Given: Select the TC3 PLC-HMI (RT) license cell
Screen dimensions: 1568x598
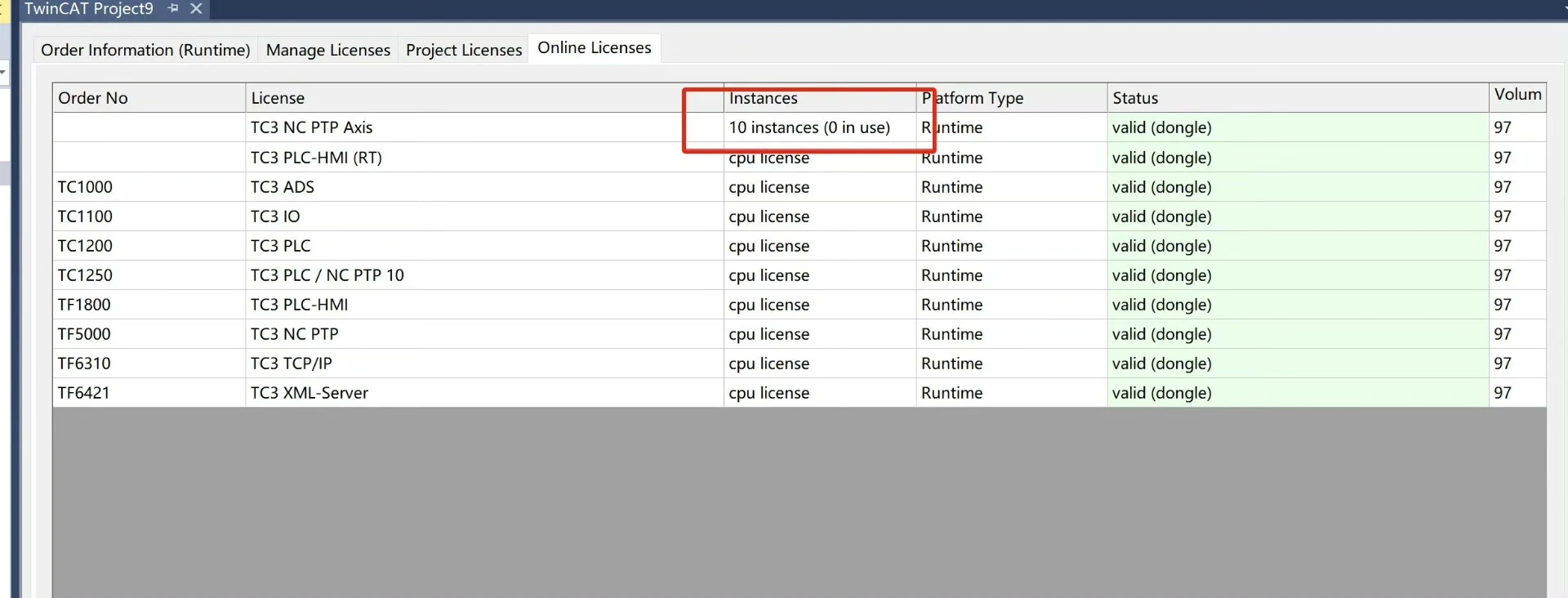Looking at the screenshot, I should (484, 158).
